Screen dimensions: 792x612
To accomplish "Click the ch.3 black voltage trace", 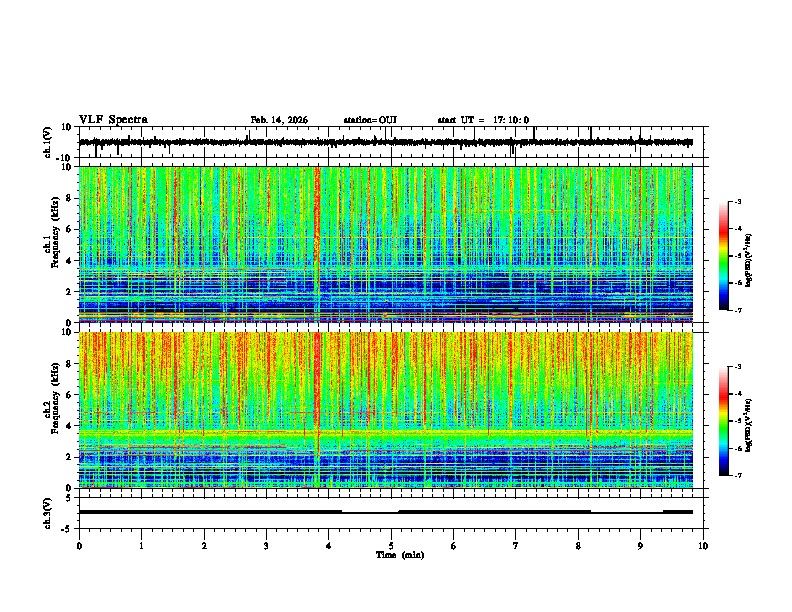I will tap(385, 512).
